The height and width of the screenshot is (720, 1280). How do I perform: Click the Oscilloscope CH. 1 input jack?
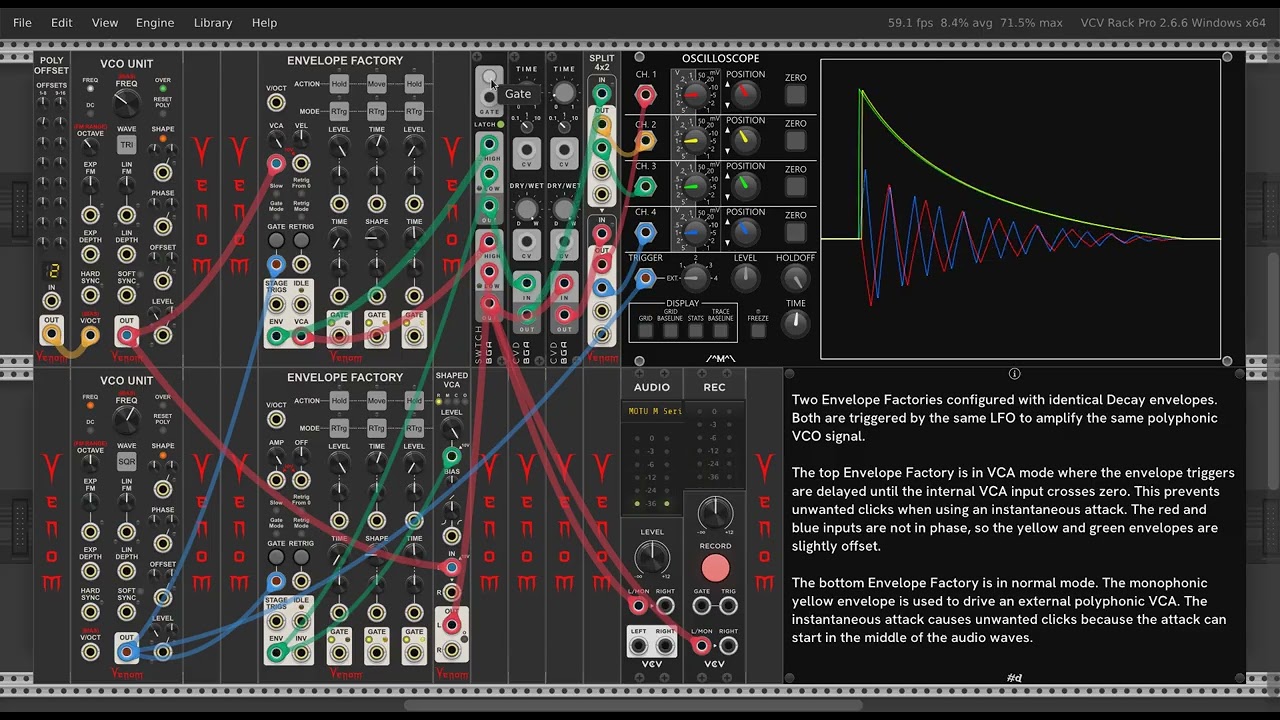[x=645, y=96]
